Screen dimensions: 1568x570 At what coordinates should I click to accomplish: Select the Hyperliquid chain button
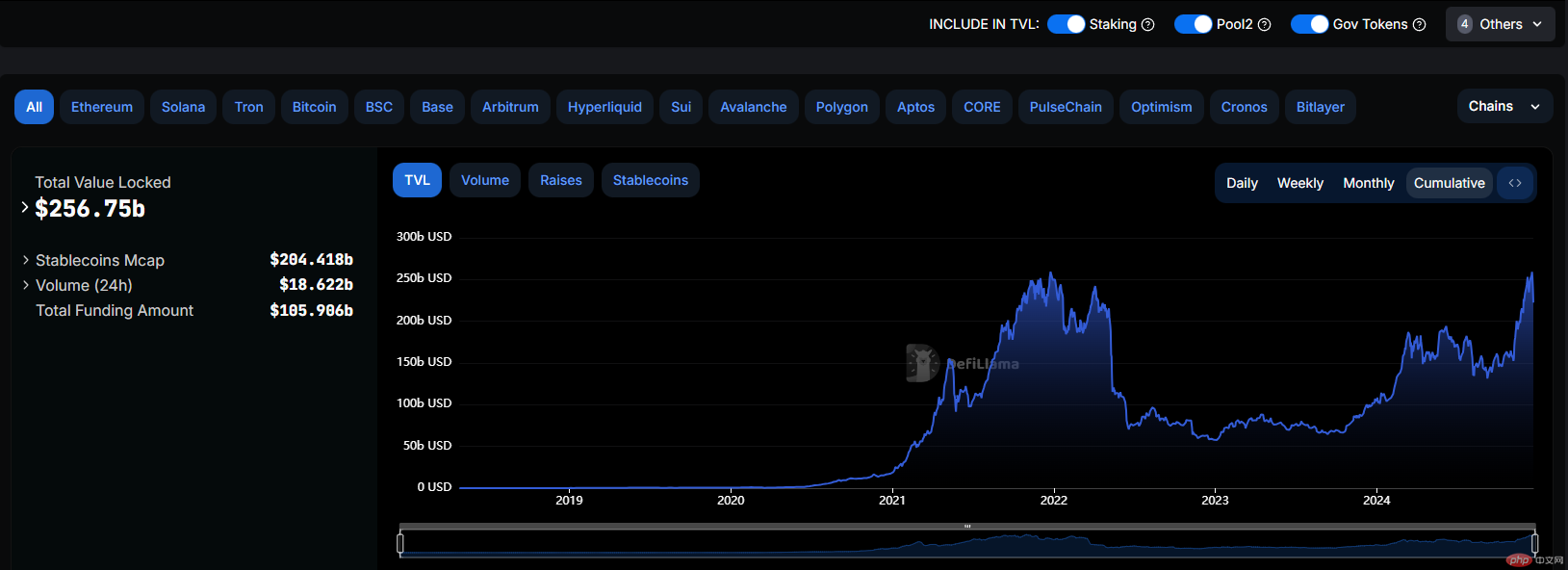pos(604,107)
